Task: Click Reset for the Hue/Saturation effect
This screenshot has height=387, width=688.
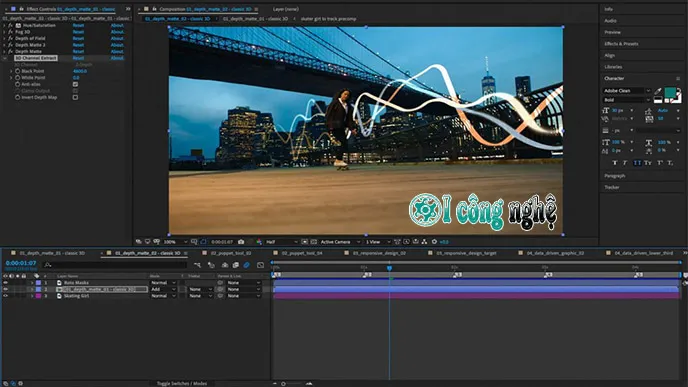Action: tap(78, 25)
